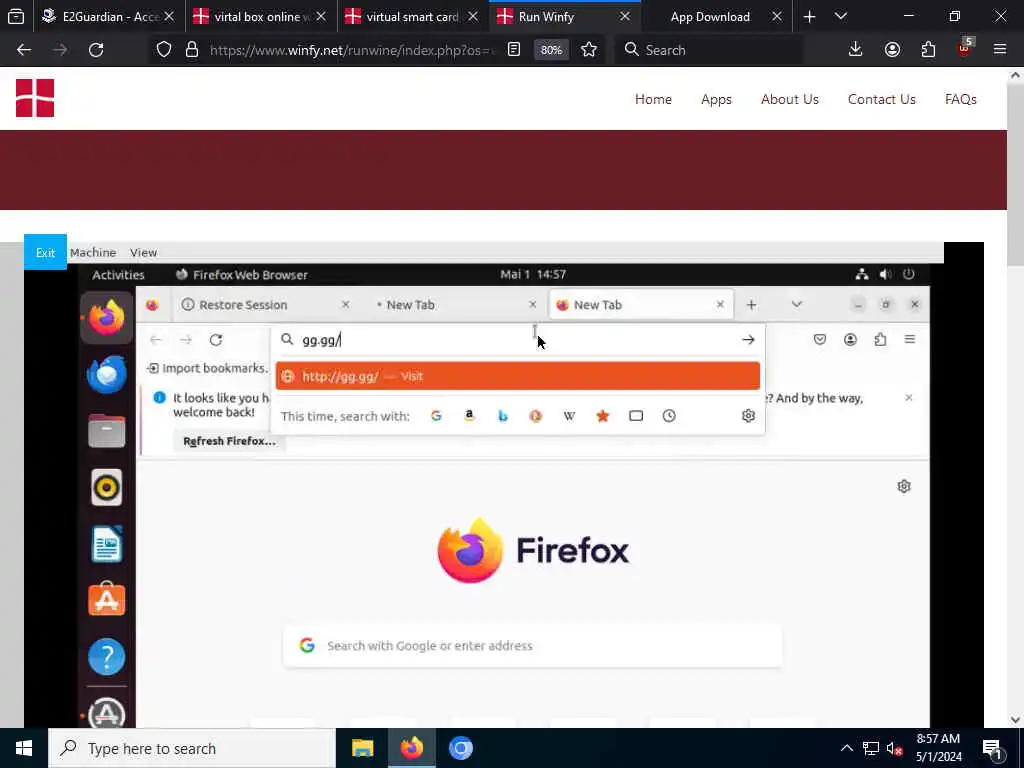Click the outer Firefox back arrow
Screen dimensions: 1024x768
click(24, 50)
